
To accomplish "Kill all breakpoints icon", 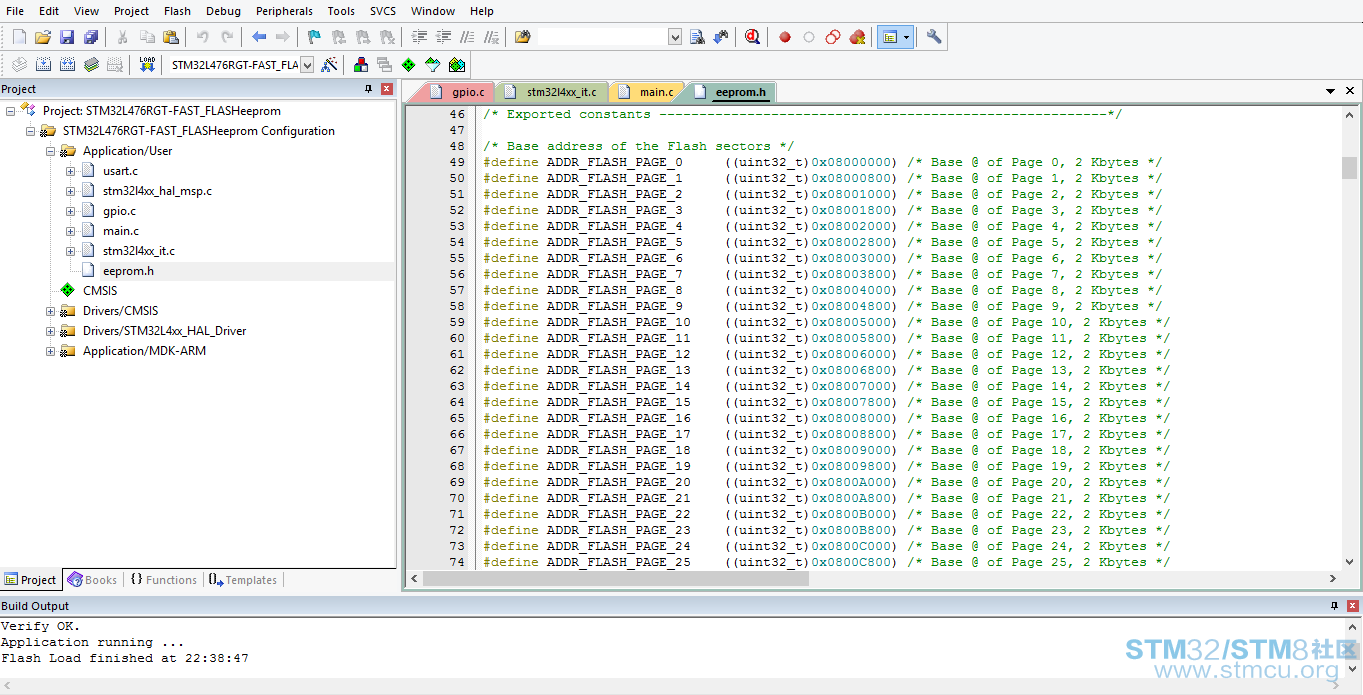I will (x=857, y=37).
